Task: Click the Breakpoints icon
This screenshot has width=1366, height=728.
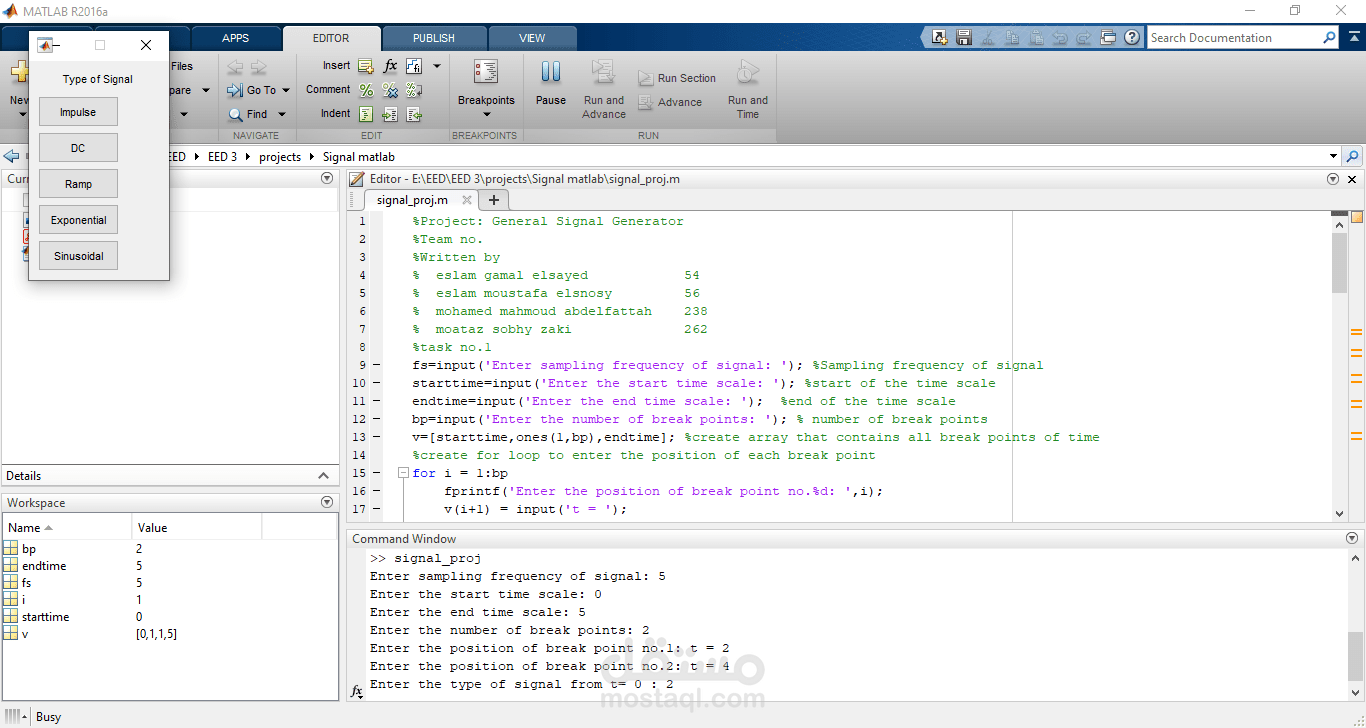Action: [486, 72]
